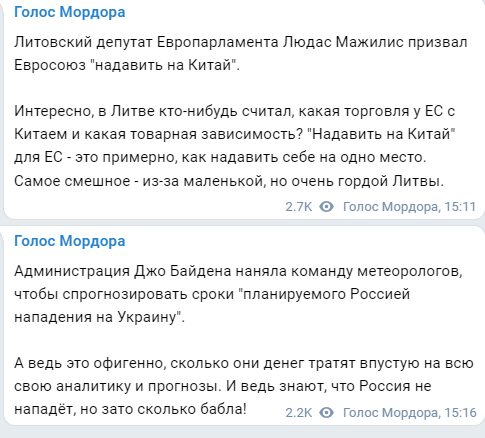Click the eye views icon beside 2.2K
Image resolution: width=485 pixels, height=438 pixels.
click(326, 413)
